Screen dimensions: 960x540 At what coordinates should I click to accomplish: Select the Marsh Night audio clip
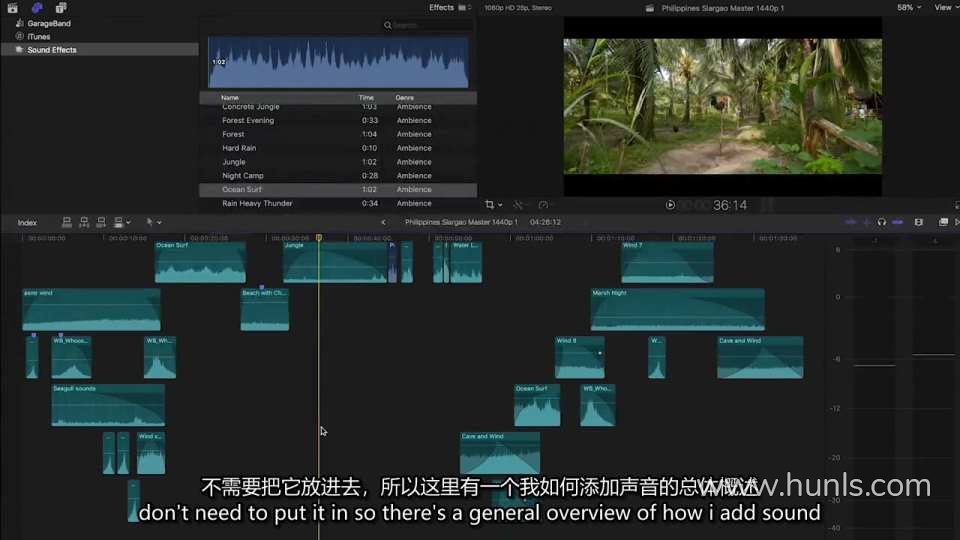[x=678, y=310]
